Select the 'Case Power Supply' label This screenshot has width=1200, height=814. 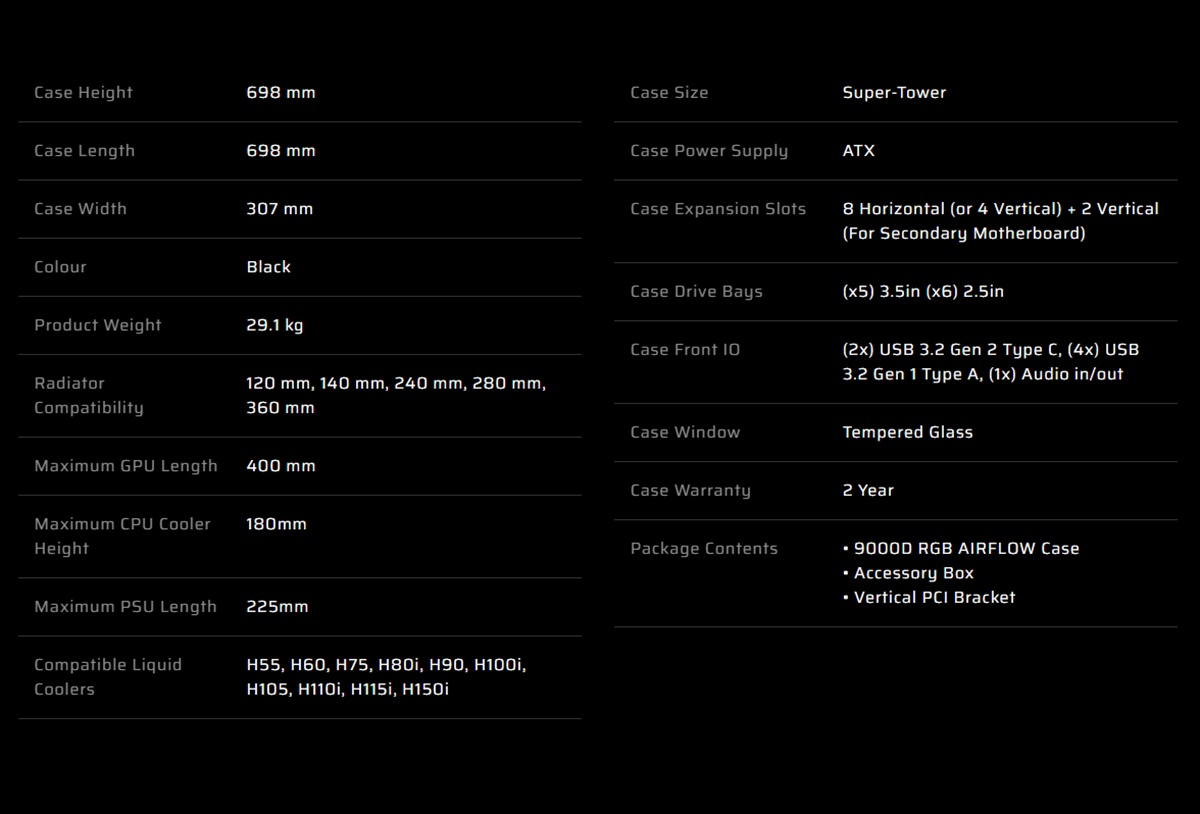[709, 151]
